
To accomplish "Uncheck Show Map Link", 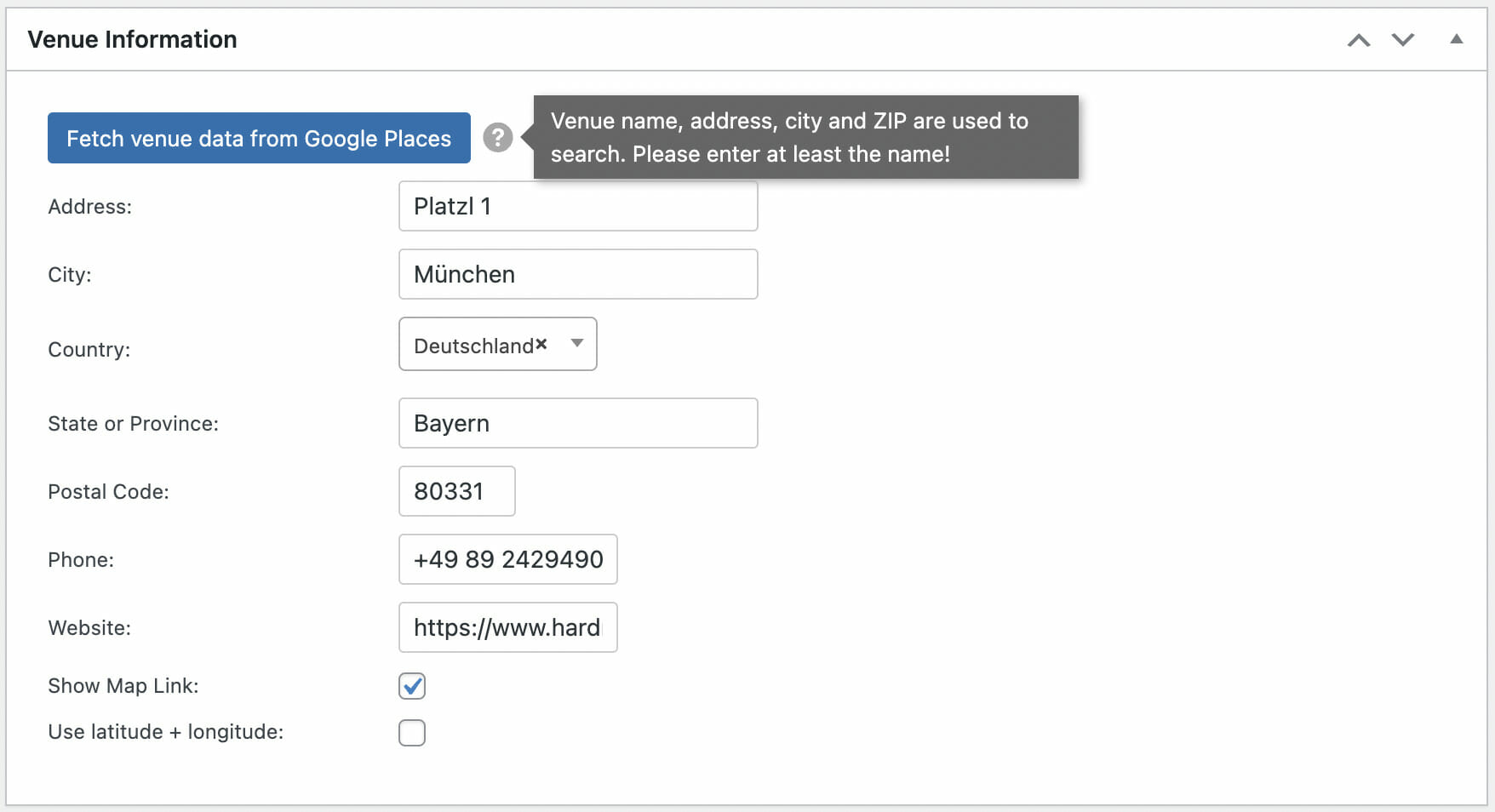I will [x=412, y=685].
